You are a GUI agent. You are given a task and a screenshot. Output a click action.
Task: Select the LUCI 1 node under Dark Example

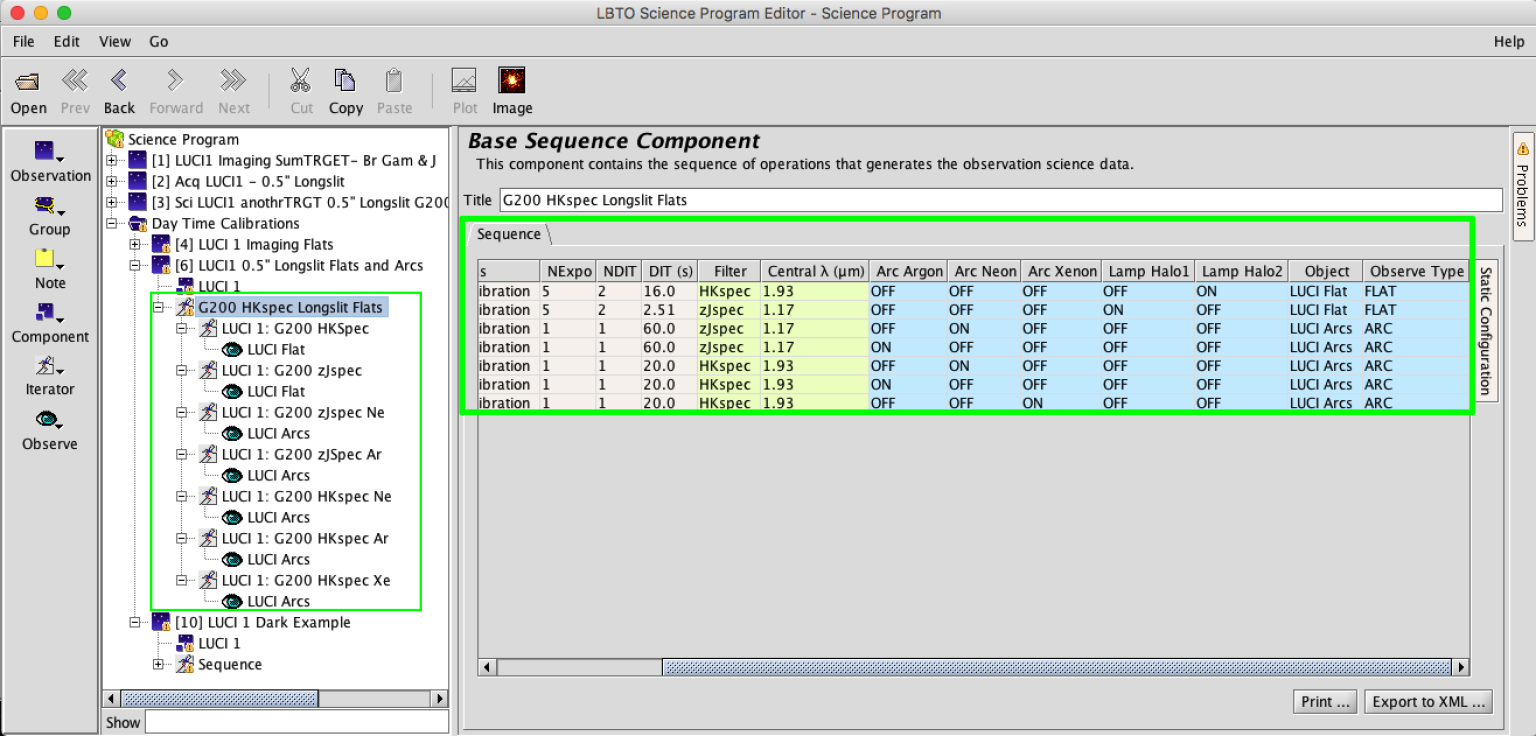click(x=219, y=643)
